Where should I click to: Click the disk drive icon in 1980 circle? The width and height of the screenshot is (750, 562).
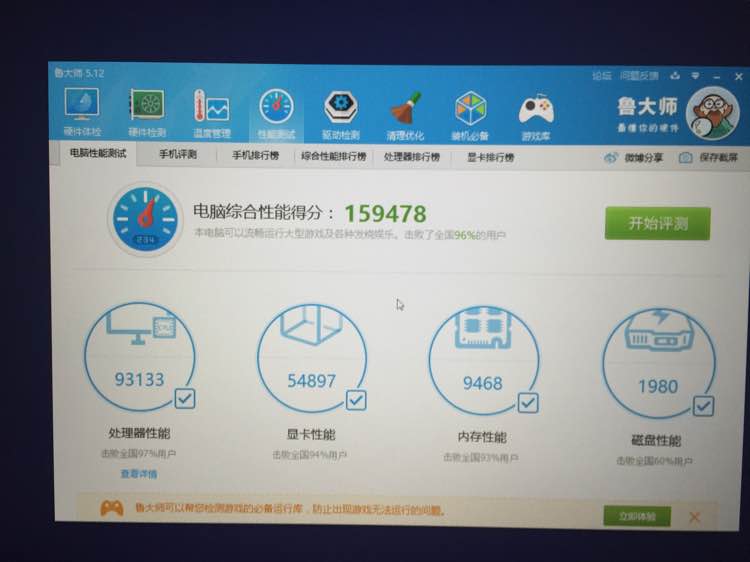(x=659, y=332)
